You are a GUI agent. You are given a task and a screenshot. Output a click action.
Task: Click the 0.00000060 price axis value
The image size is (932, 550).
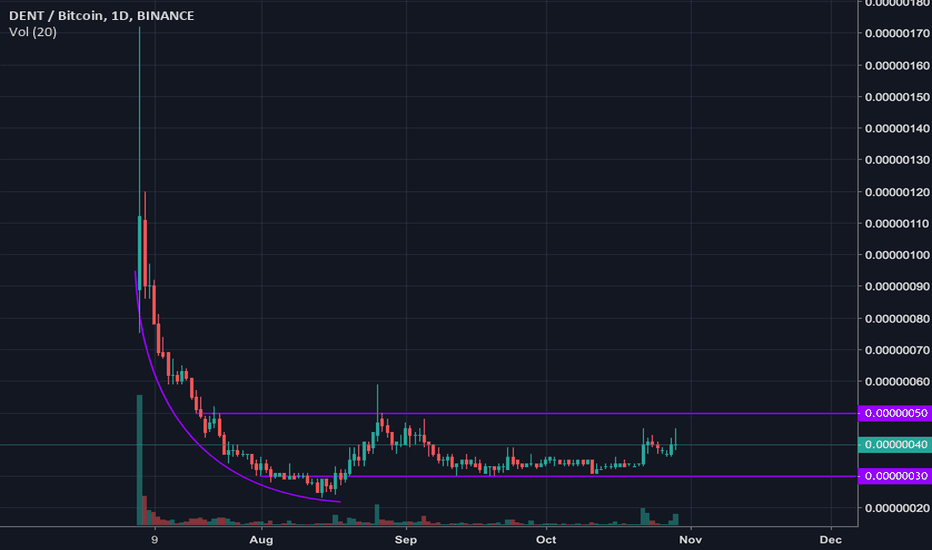click(897, 382)
